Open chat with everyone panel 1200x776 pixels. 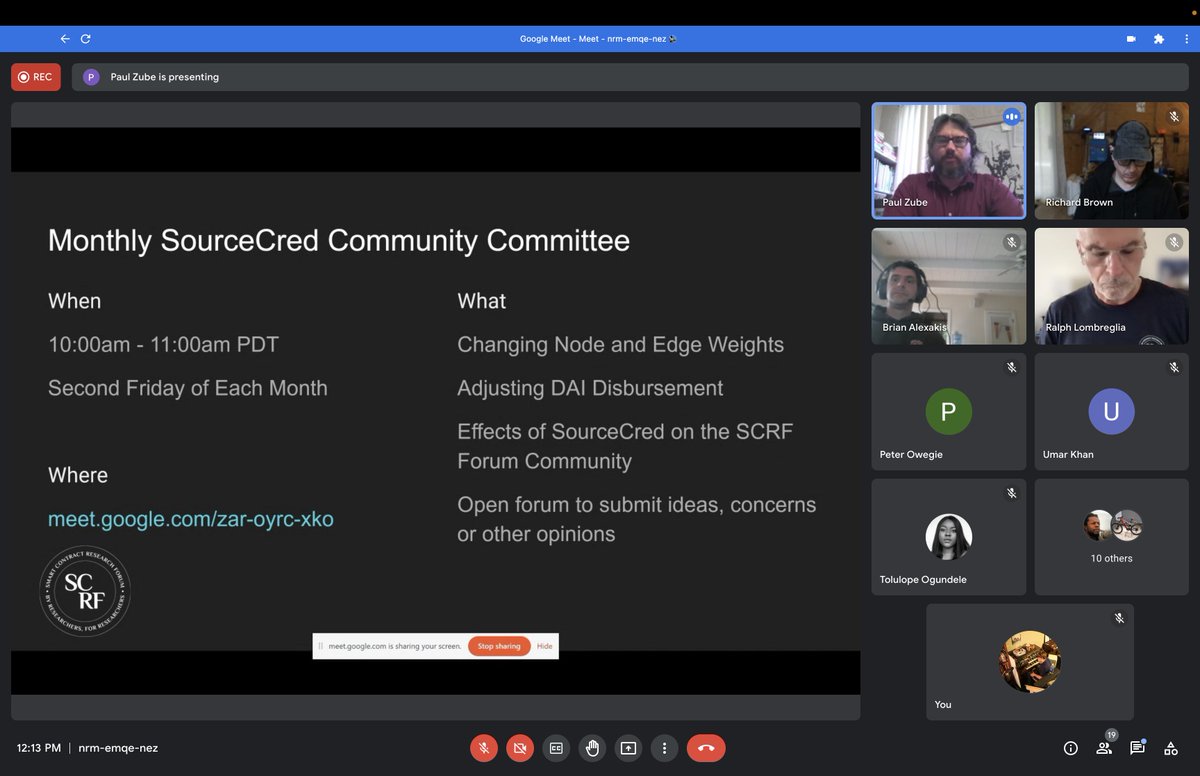(x=1137, y=748)
